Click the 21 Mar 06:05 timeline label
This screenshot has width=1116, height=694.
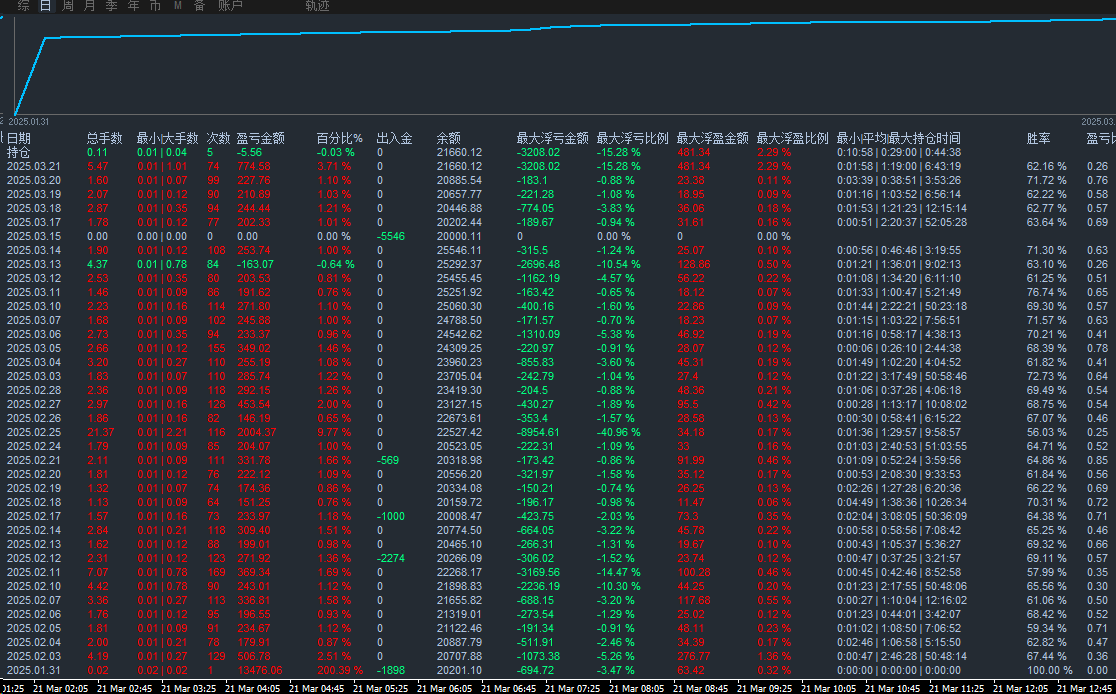pos(444,688)
